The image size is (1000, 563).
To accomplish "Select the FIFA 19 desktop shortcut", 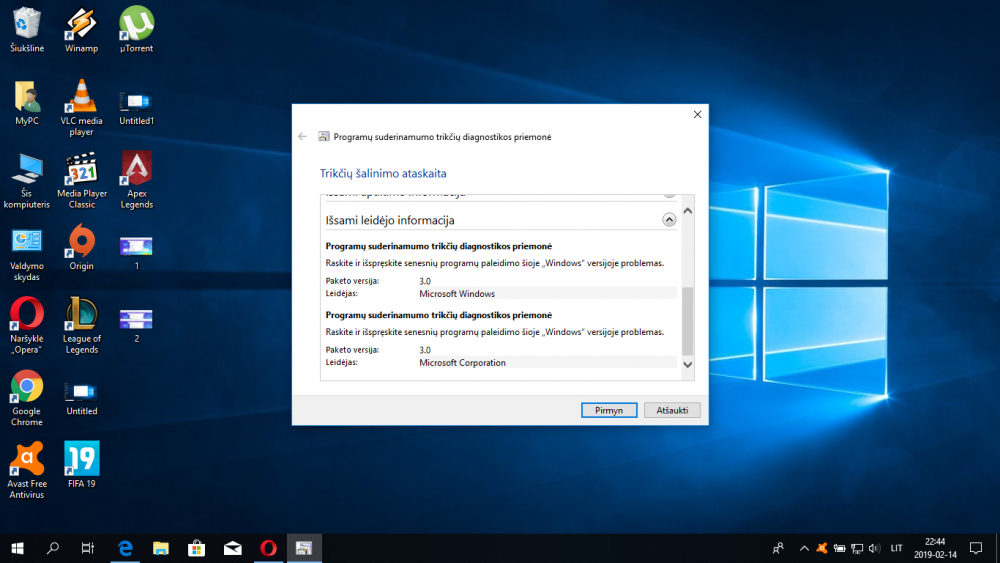I will (x=82, y=465).
